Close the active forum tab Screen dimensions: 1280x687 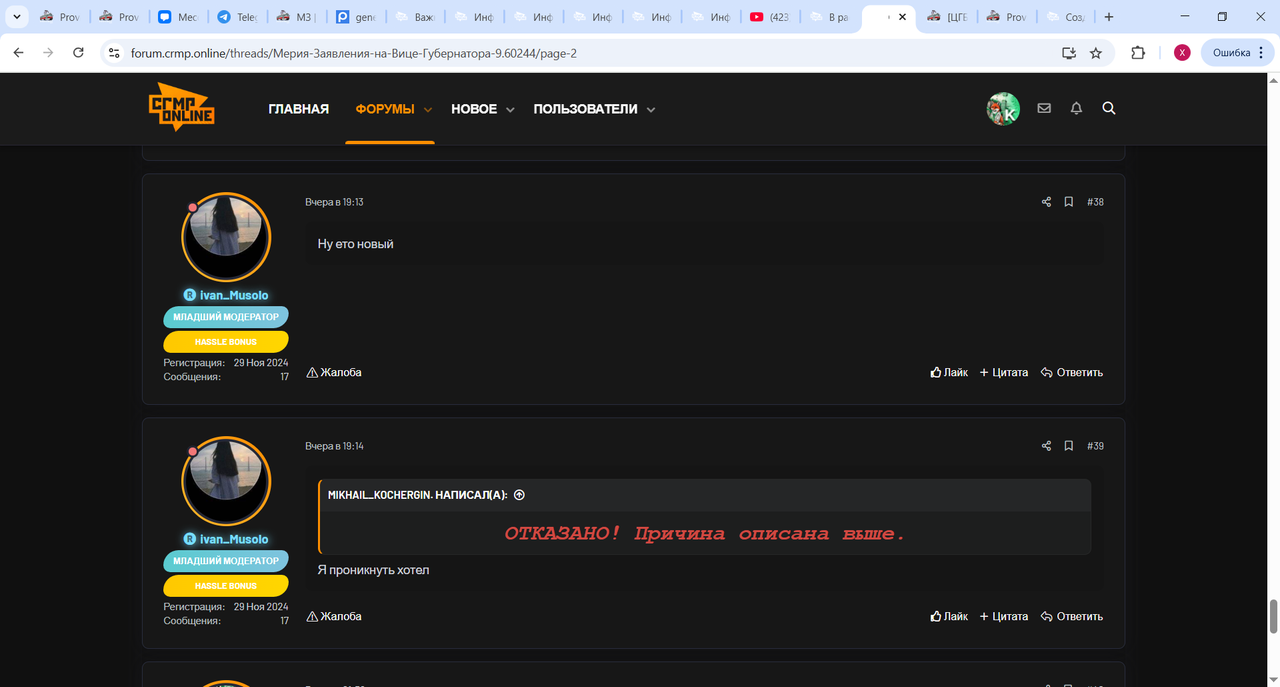click(x=903, y=17)
